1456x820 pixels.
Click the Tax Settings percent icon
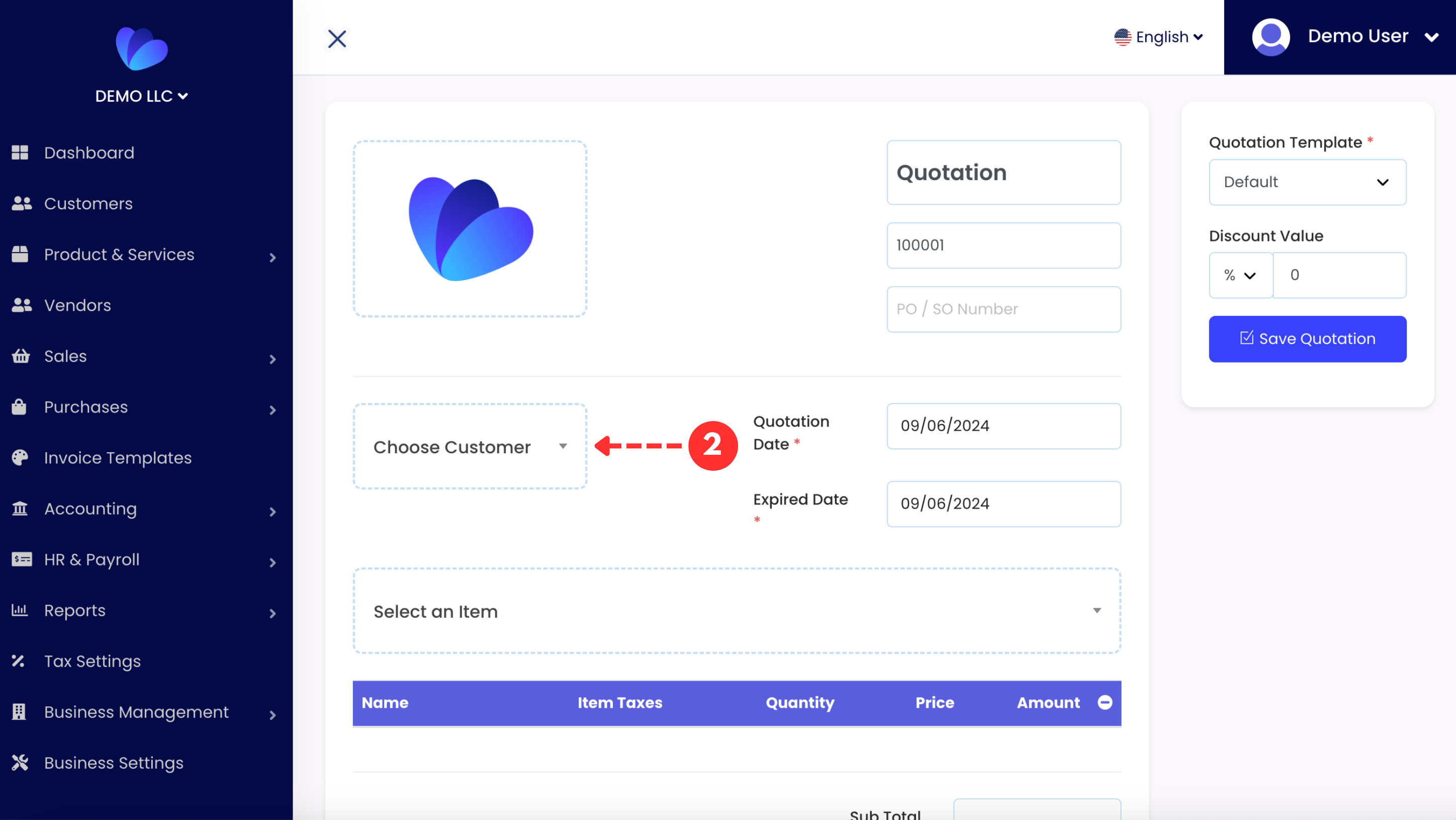coord(18,661)
